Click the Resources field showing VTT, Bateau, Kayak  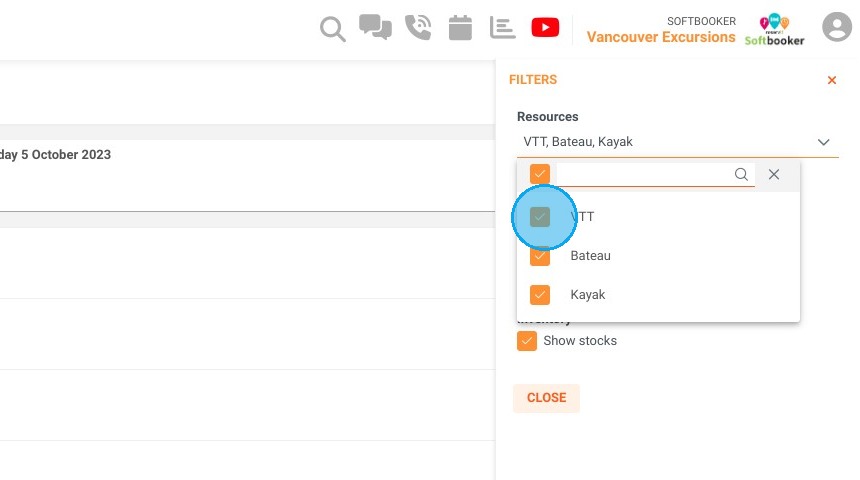[677, 142]
